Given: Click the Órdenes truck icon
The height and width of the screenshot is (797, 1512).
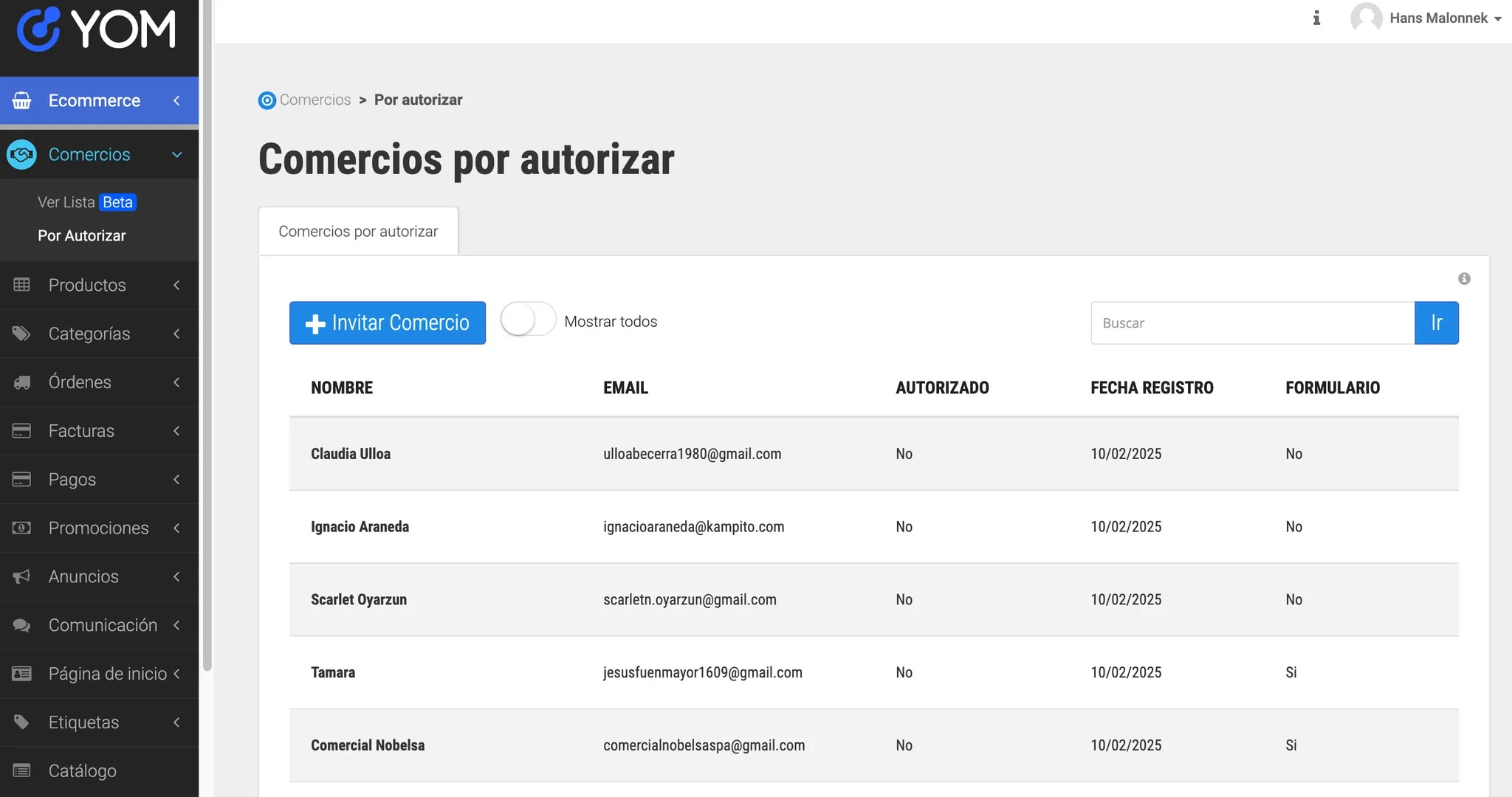Looking at the screenshot, I should pos(22,382).
